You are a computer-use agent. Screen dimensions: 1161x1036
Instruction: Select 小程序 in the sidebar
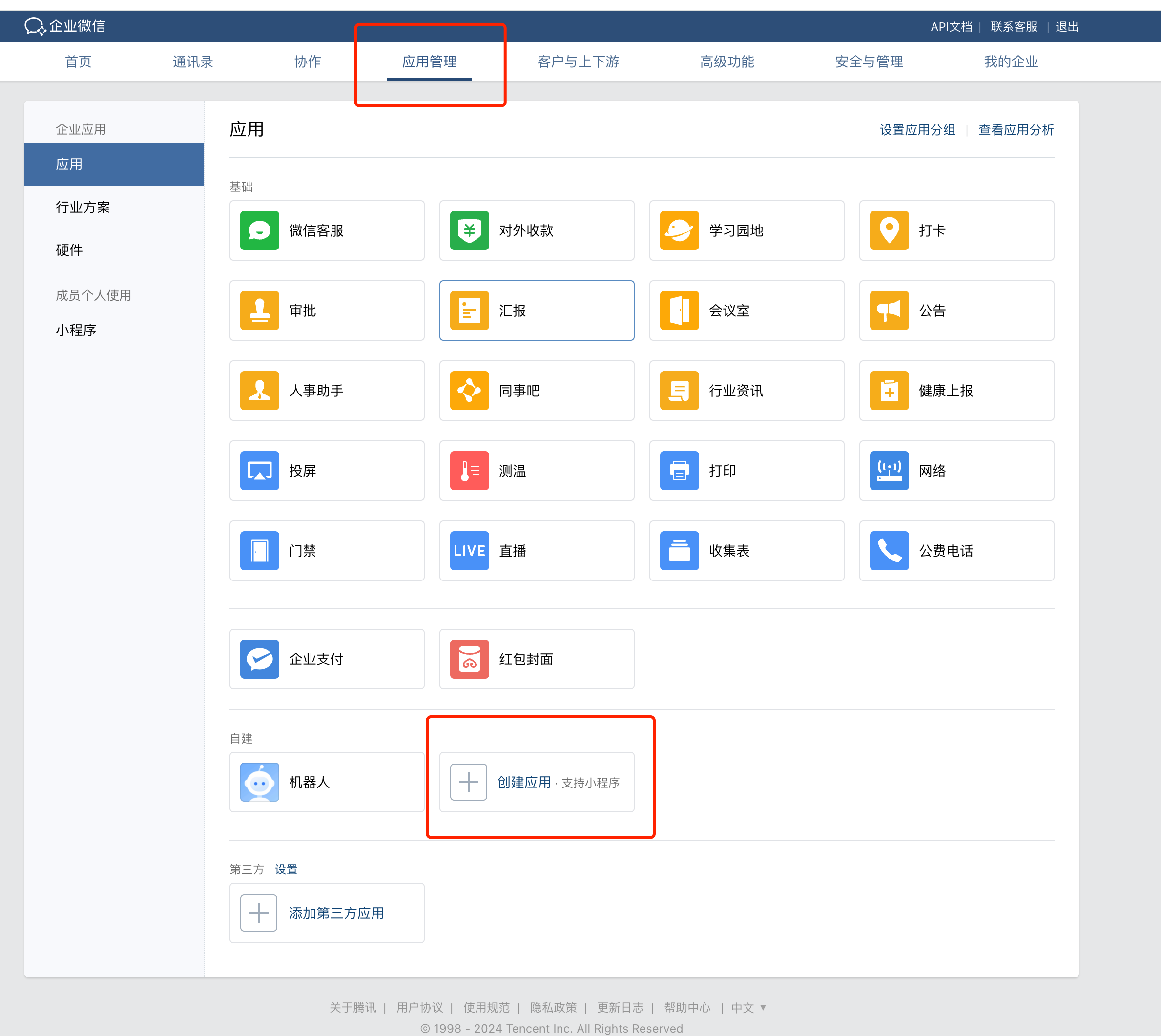click(x=76, y=330)
